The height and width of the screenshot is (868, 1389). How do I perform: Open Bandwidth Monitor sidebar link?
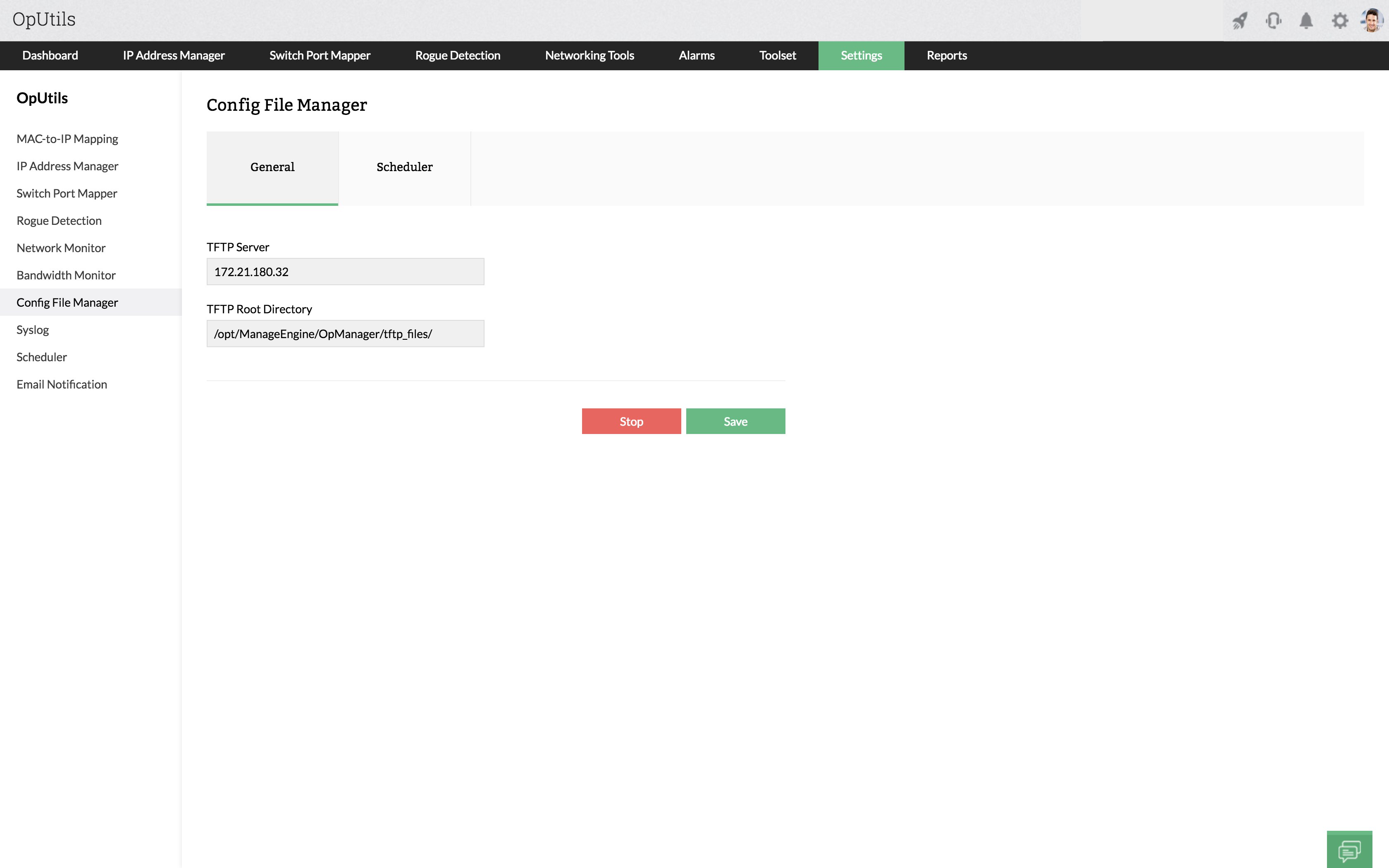coord(66,275)
